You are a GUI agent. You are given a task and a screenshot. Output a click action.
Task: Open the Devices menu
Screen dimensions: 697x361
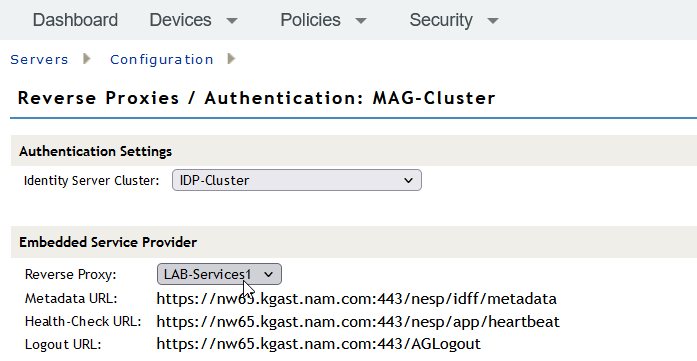(x=180, y=20)
